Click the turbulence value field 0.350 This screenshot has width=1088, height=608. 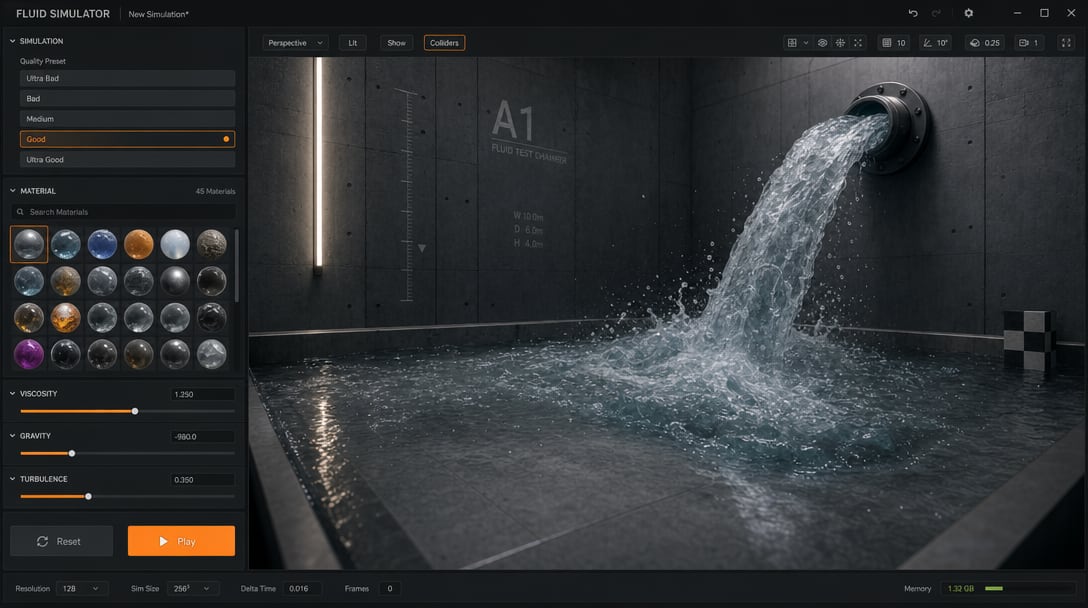[203, 480]
